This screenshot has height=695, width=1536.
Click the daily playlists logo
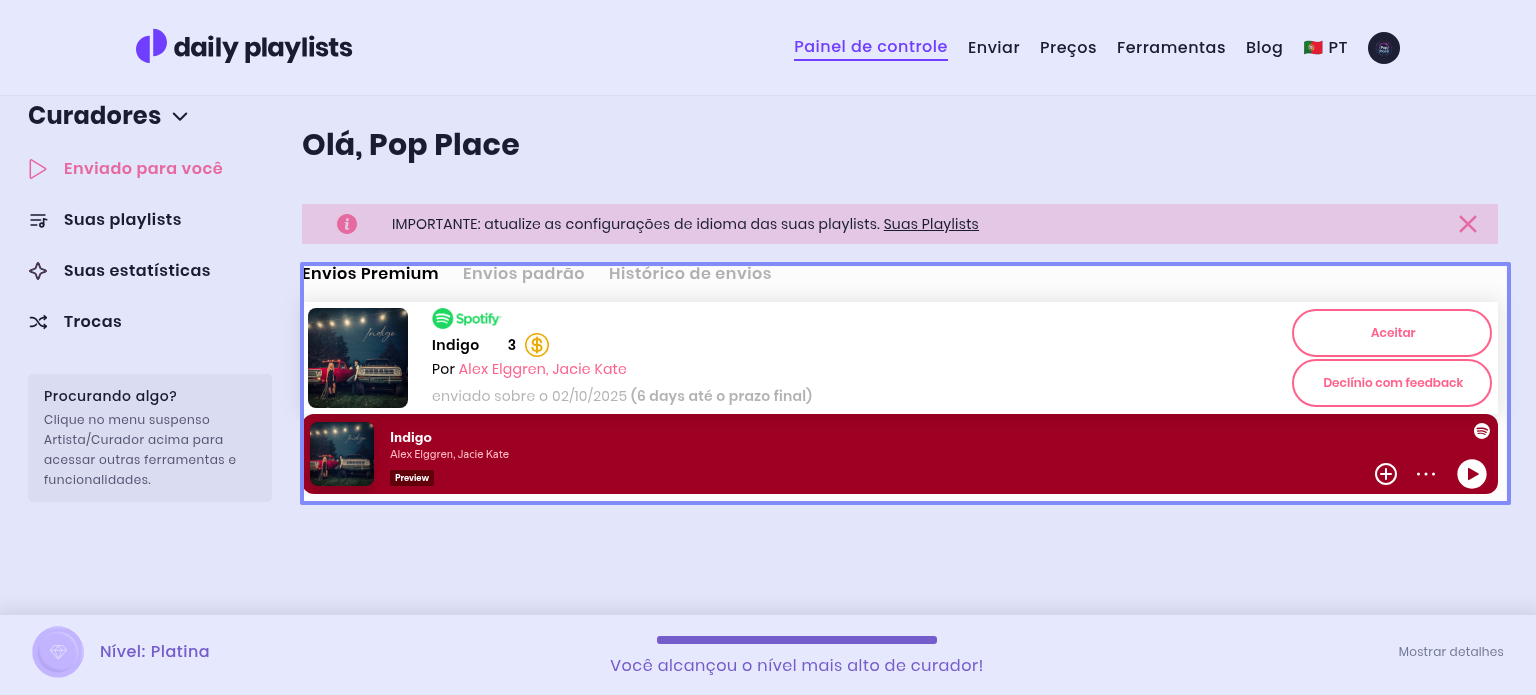tap(244, 47)
